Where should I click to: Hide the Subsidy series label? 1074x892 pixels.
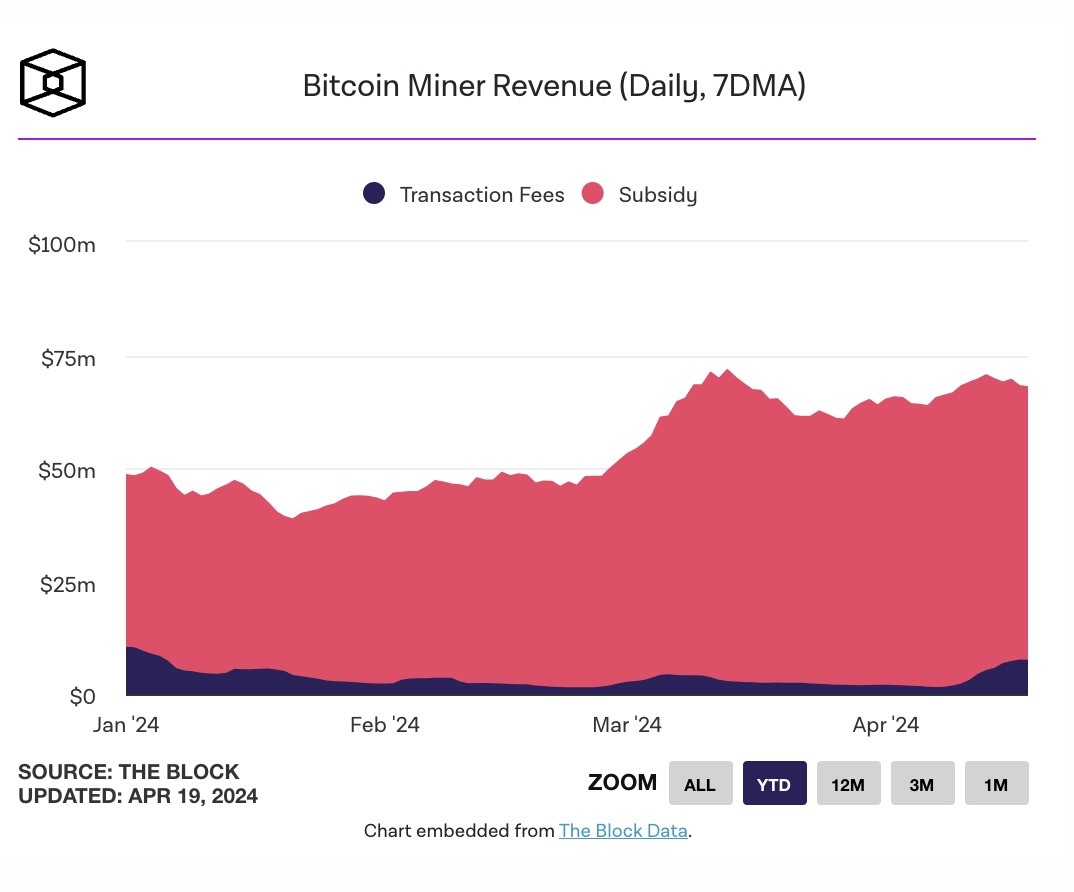658,195
